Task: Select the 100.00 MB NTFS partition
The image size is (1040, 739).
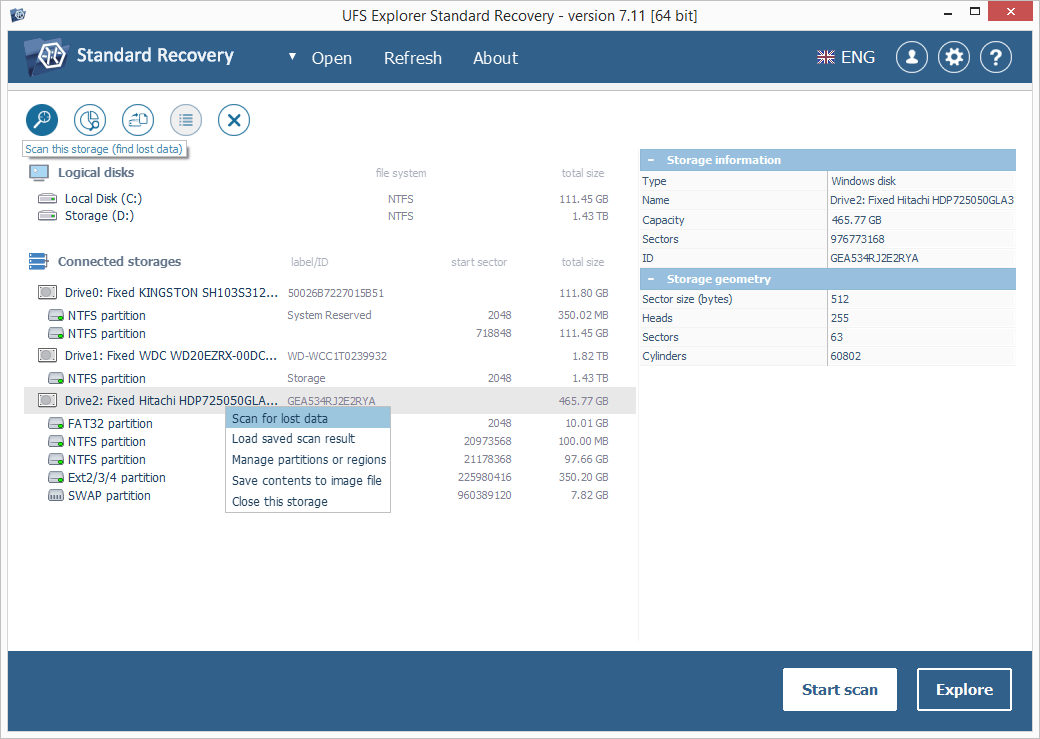Action: pos(330,442)
